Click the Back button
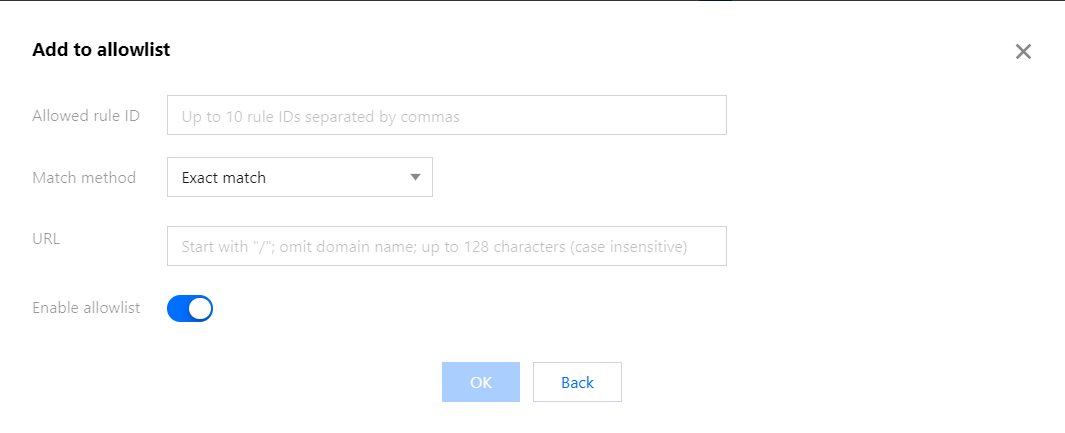The width and height of the screenshot is (1065, 433). pyautogui.click(x=577, y=382)
